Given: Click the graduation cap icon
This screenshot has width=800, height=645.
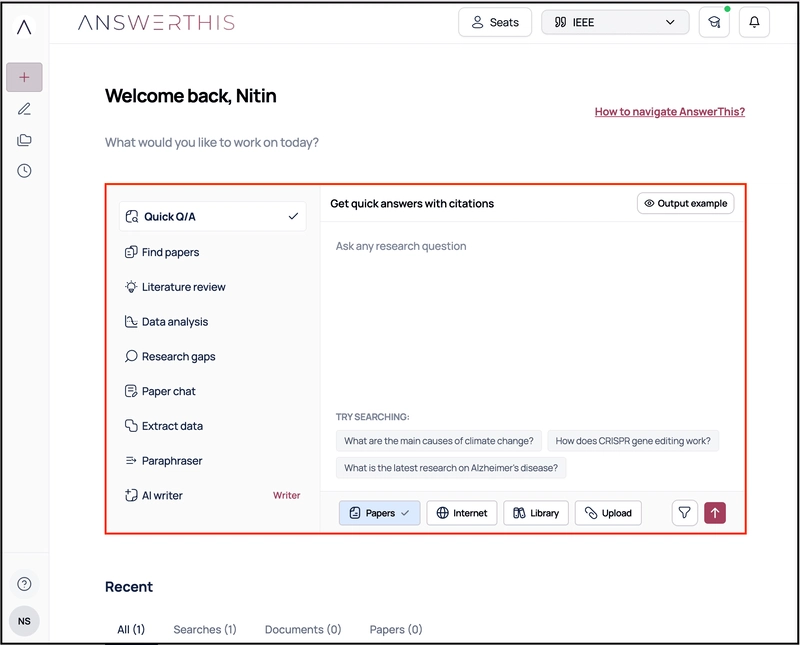Looking at the screenshot, I should click(x=714, y=23).
